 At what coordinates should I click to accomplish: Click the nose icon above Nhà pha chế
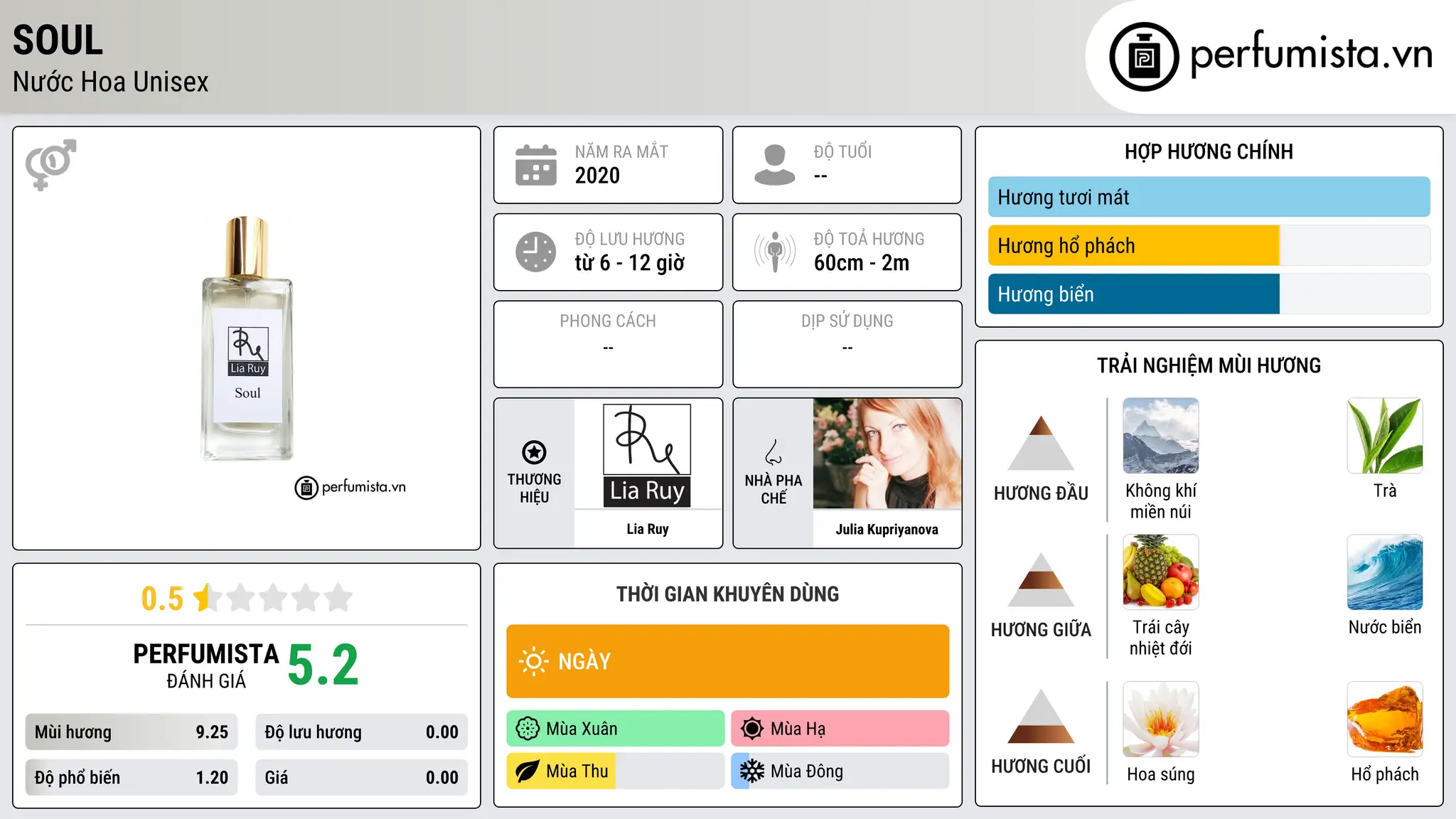click(x=773, y=452)
